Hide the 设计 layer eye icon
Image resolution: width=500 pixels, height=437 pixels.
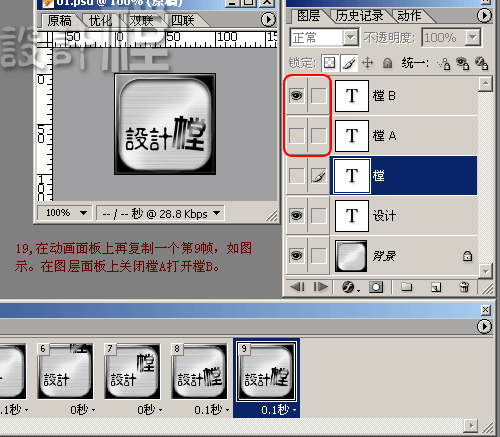(x=296, y=216)
